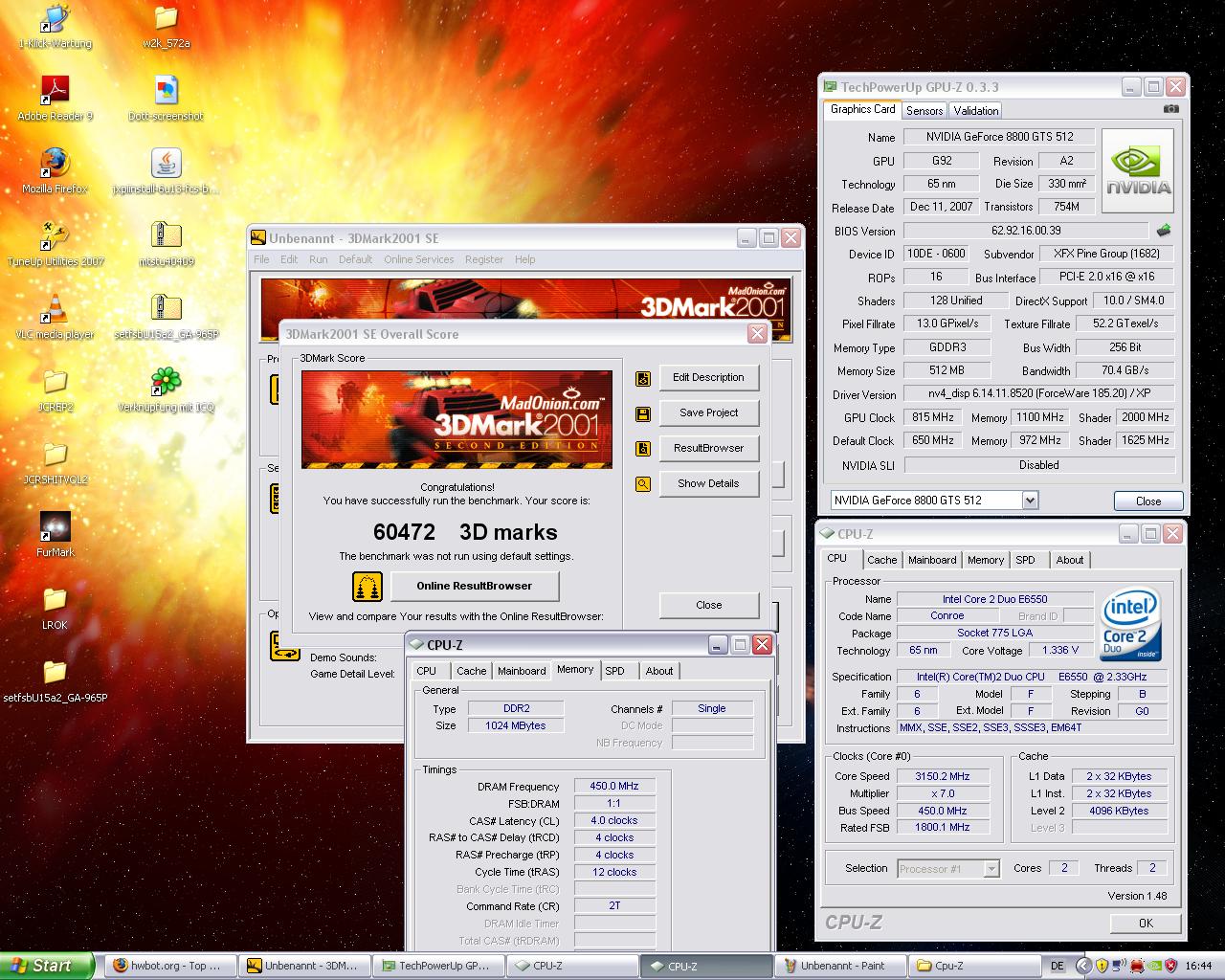Switch to the Validation tab in GPU-Z

tap(976, 111)
